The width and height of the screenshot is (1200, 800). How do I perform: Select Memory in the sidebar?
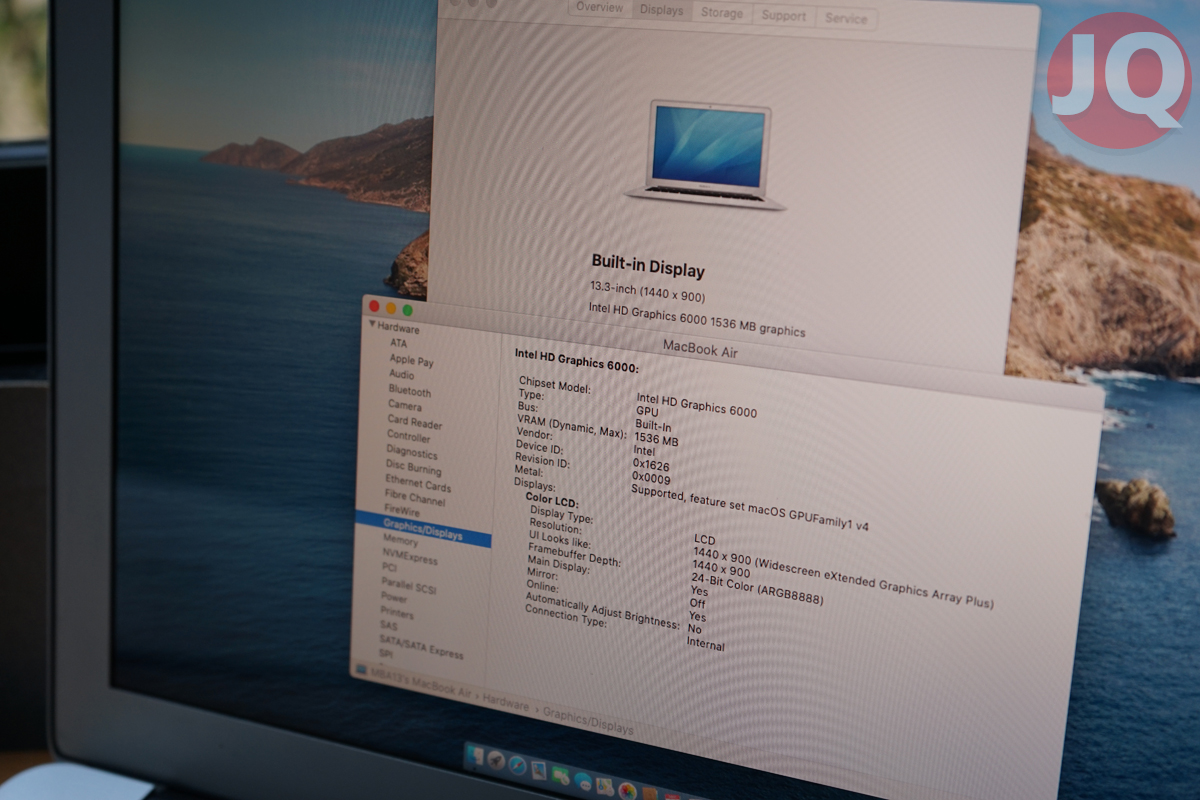pyautogui.click(x=401, y=540)
